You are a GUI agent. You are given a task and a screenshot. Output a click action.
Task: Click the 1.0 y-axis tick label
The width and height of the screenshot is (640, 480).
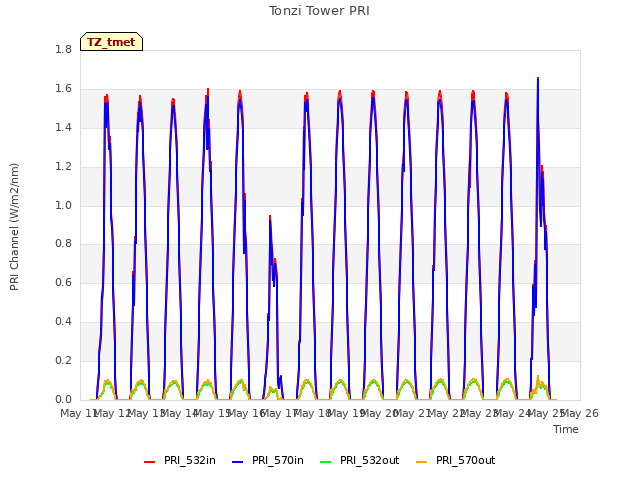(x=63, y=205)
